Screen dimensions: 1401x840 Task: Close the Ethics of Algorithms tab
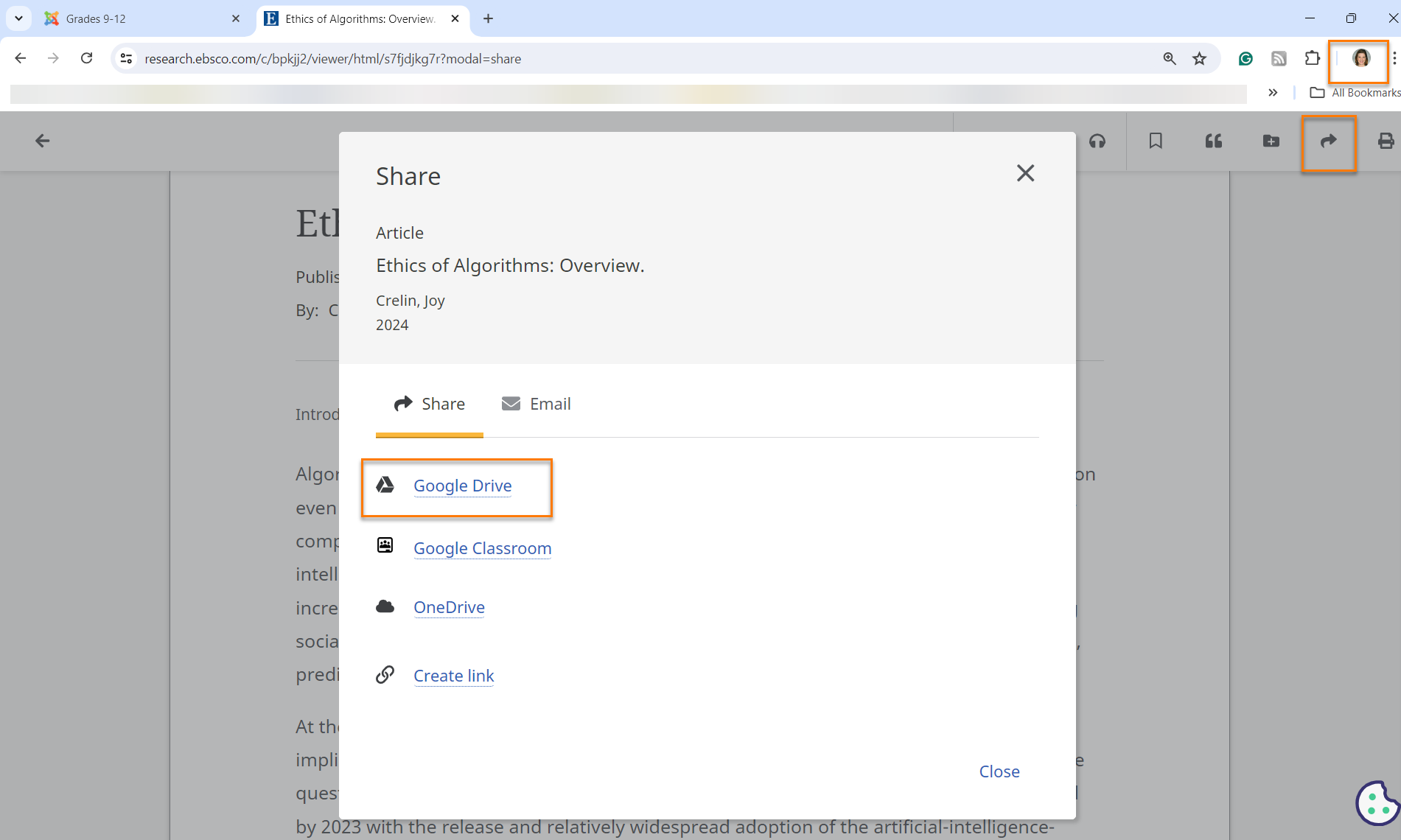[x=455, y=18]
